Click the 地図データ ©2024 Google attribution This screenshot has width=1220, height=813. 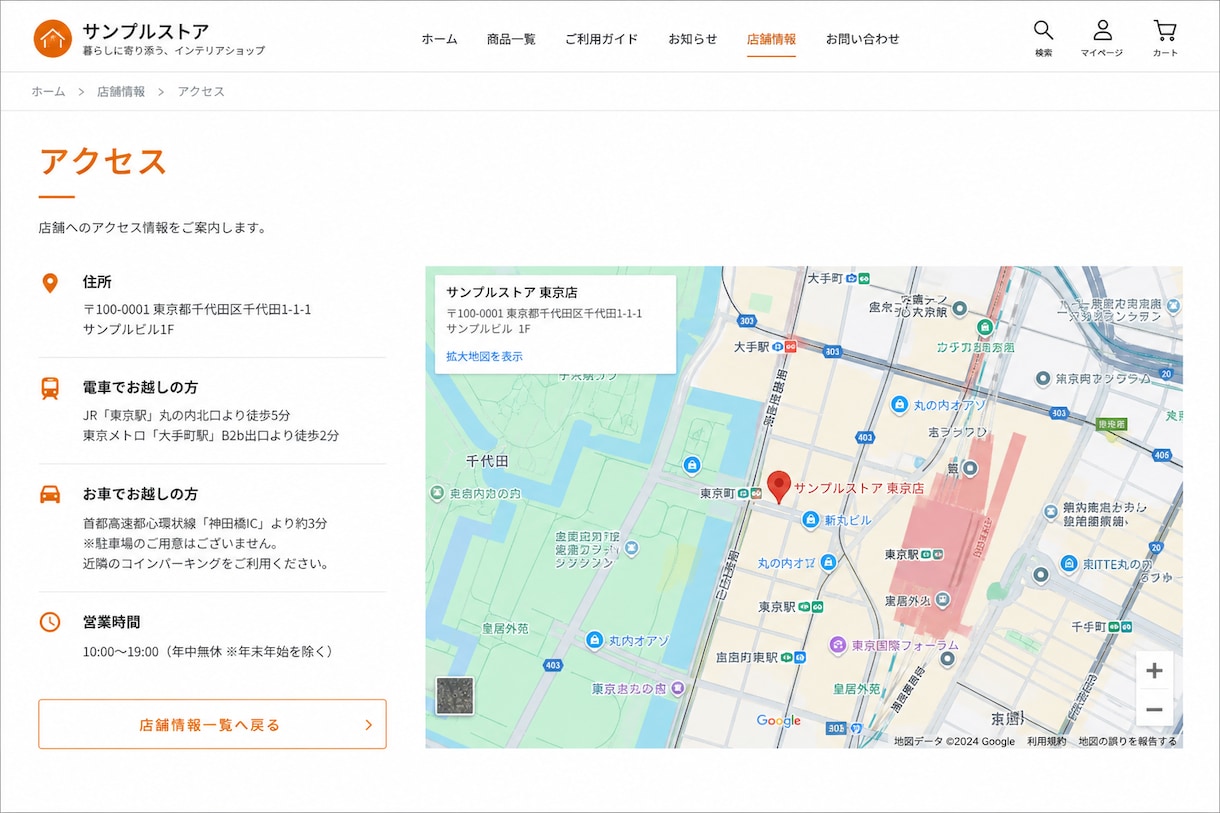tap(954, 741)
